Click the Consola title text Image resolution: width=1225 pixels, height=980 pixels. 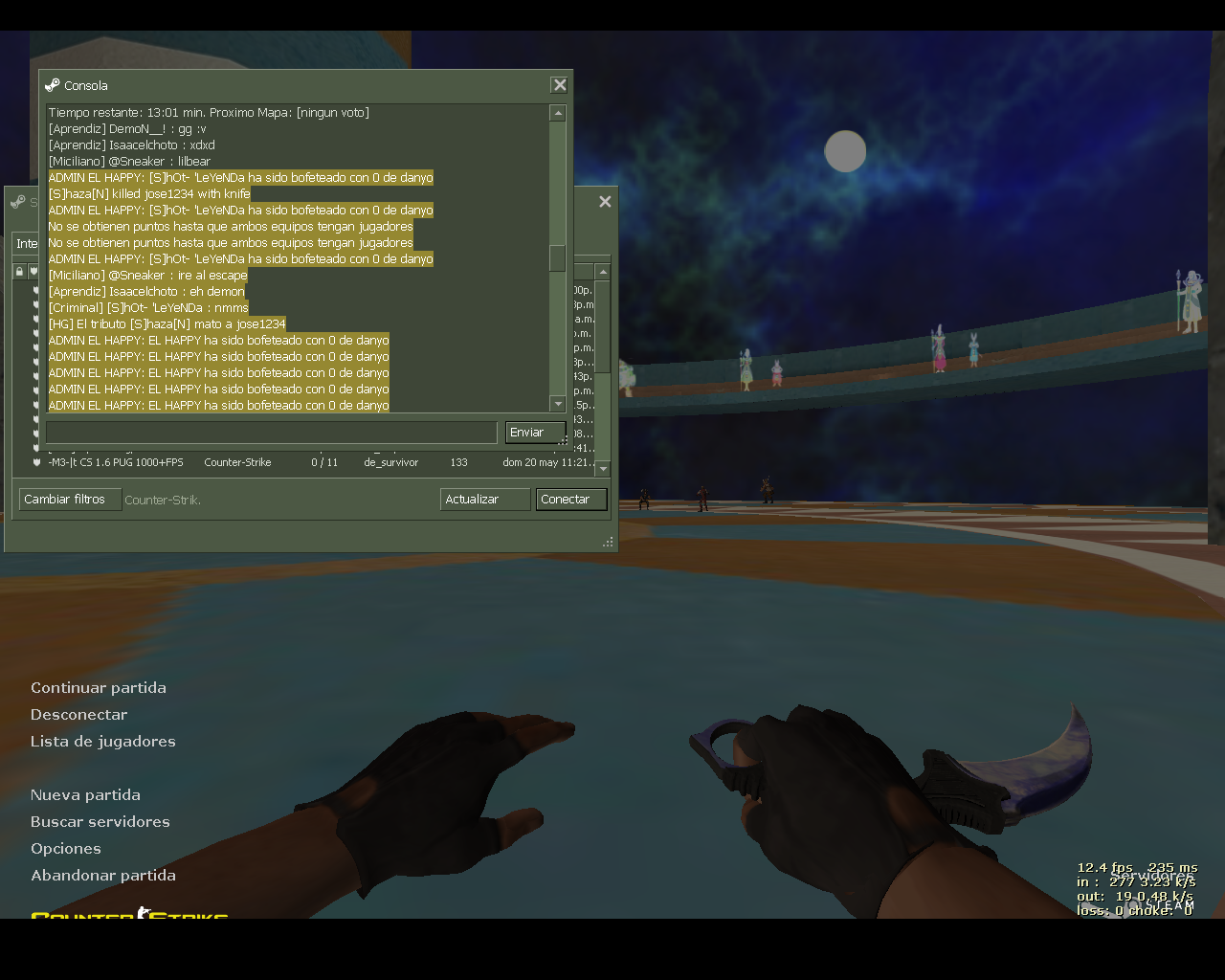point(86,85)
